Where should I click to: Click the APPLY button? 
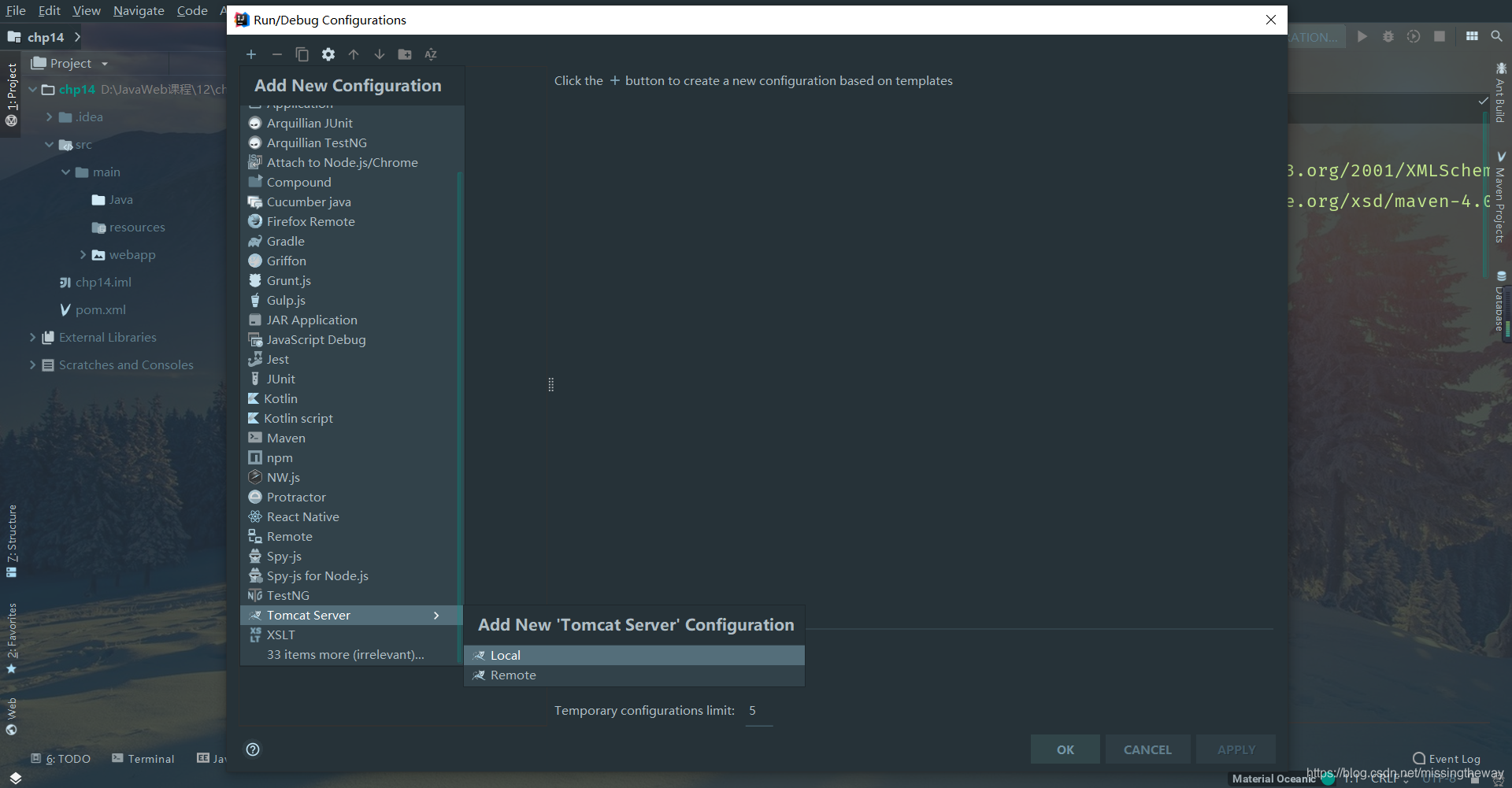click(x=1236, y=749)
